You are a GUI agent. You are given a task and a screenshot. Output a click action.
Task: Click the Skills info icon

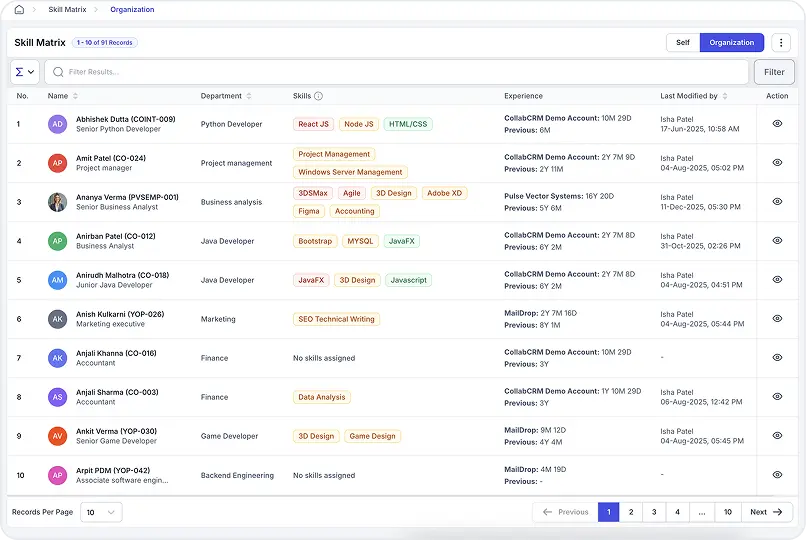(318, 96)
